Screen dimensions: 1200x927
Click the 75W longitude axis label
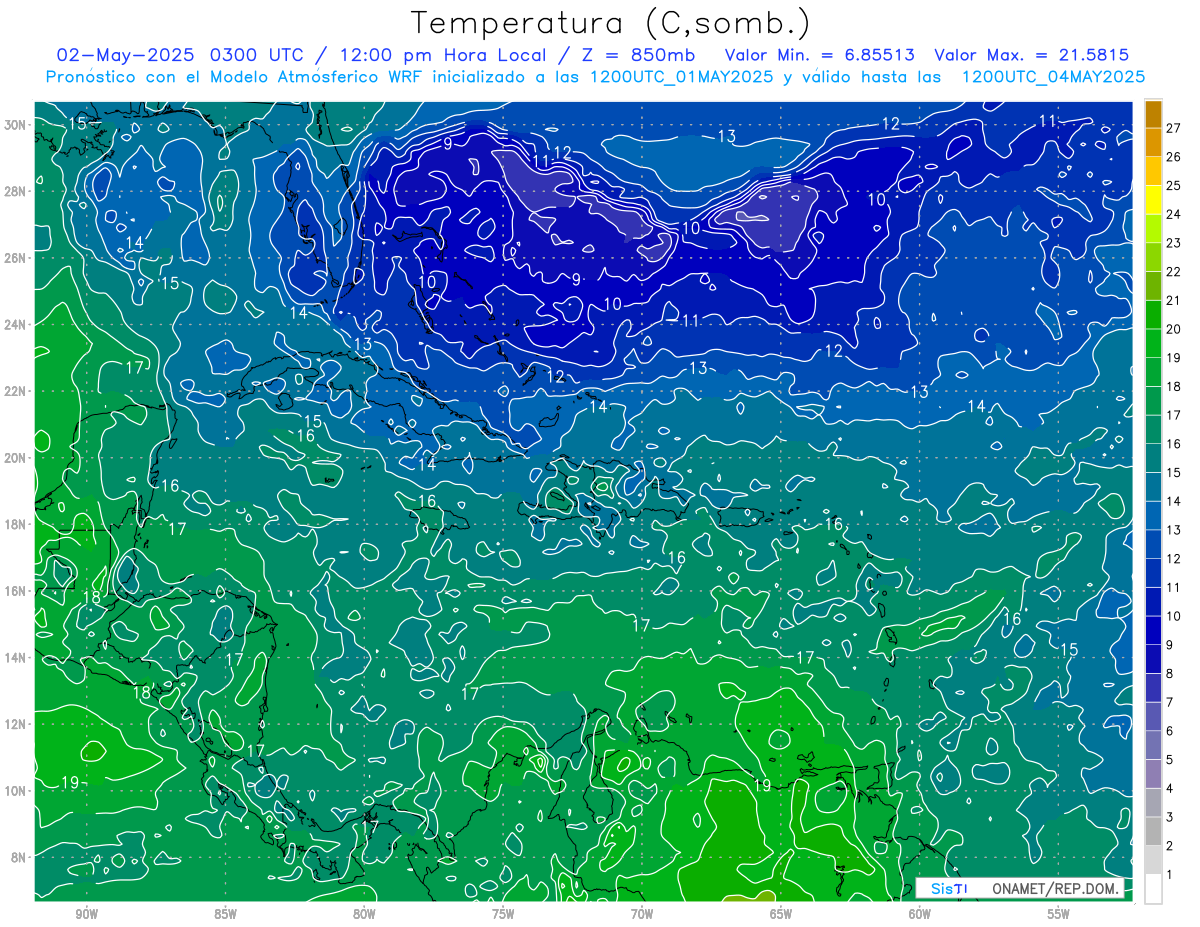pyautogui.click(x=503, y=914)
